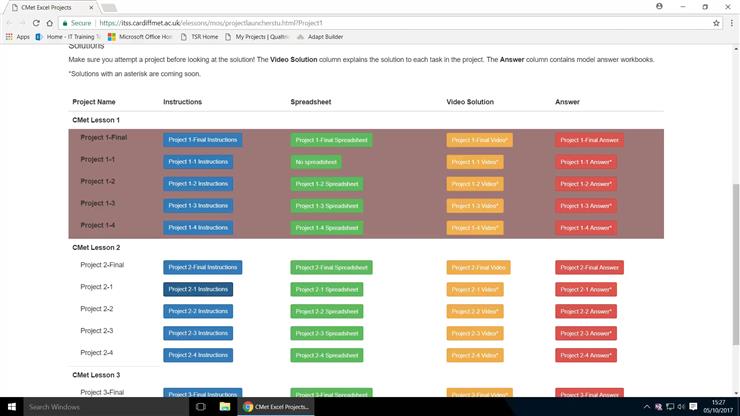Open Adapt Builder bookmark

320,37
